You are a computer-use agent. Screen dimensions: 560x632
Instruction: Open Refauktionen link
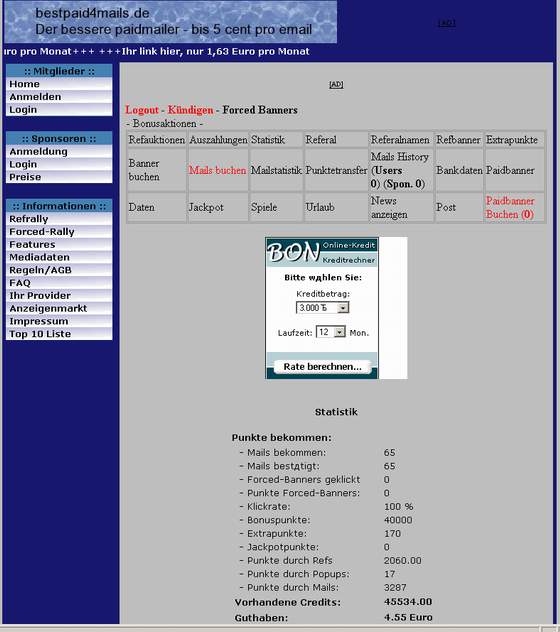click(156, 140)
